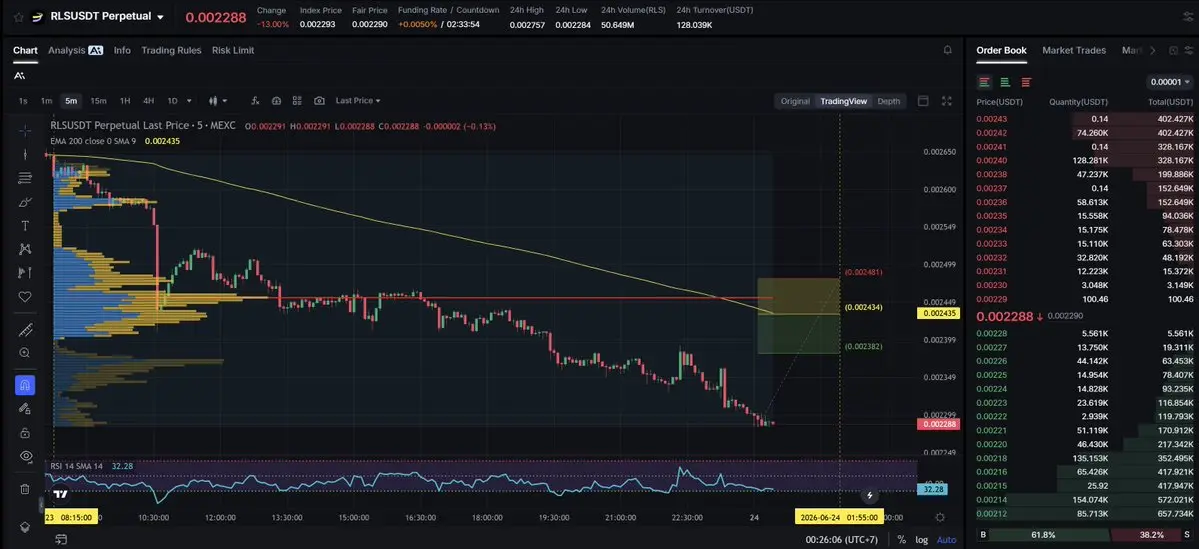Open the object tree layers icon
The height and width of the screenshot is (549, 1199).
click(25, 527)
